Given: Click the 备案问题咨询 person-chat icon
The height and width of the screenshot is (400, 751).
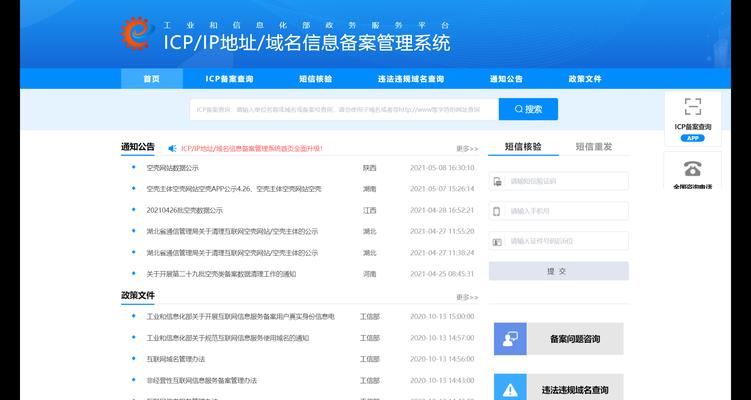Looking at the screenshot, I should pyautogui.click(x=510, y=339).
